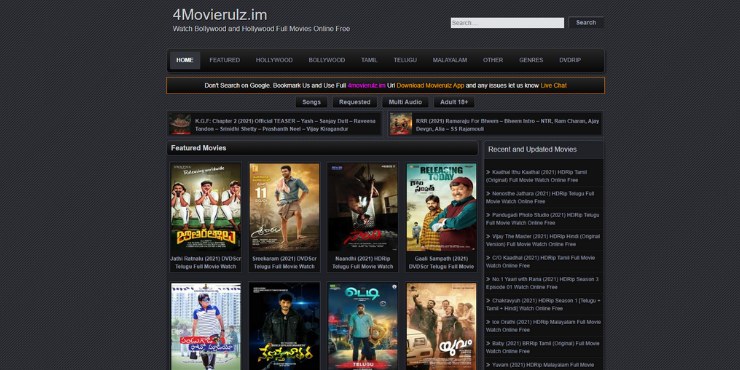The image size is (740, 370).
Task: Open the DVDRIP menu item
Action: 570,60
